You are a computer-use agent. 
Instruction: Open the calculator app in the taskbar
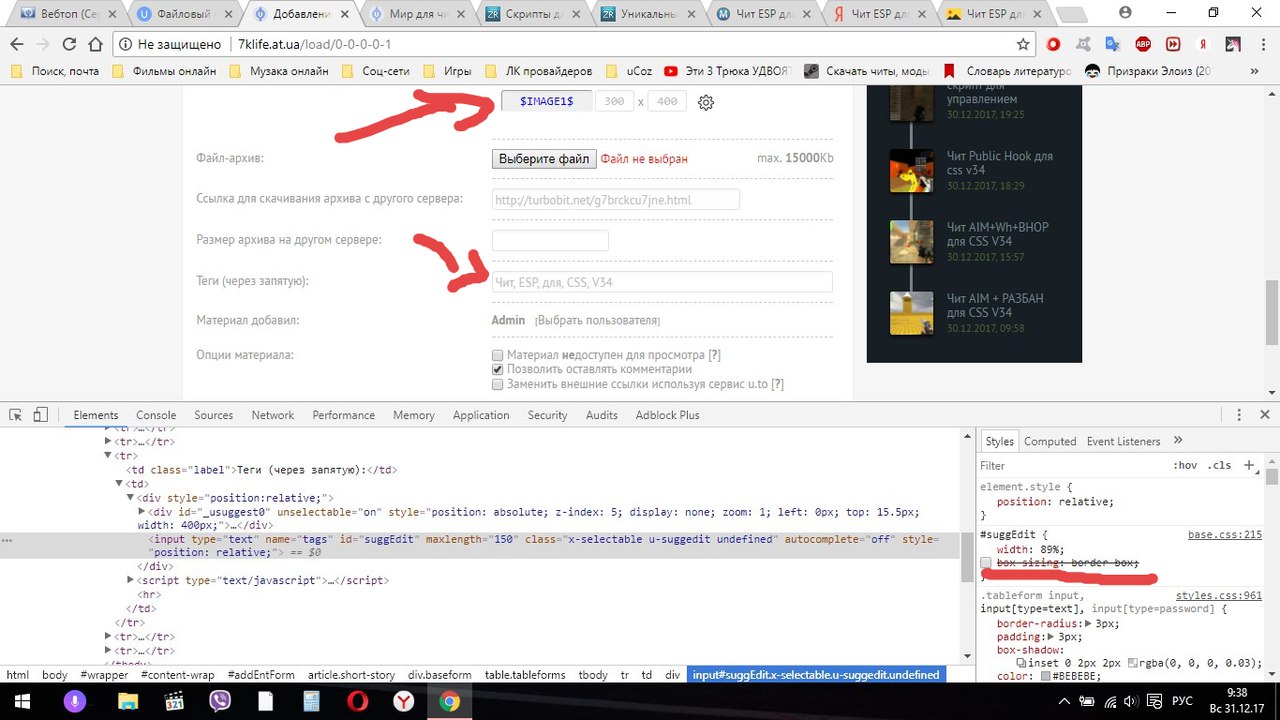pos(311,702)
